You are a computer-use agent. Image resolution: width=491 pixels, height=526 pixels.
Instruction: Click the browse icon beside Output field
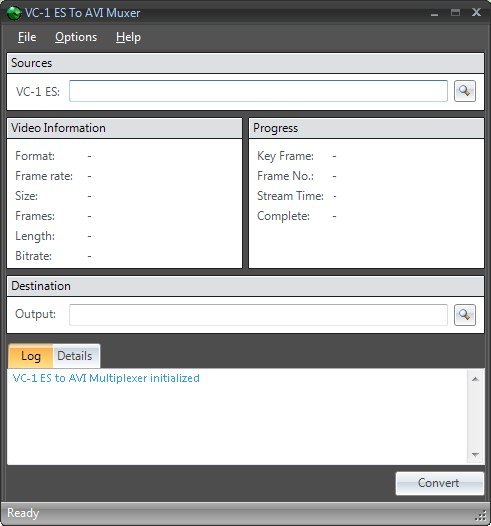[465, 315]
